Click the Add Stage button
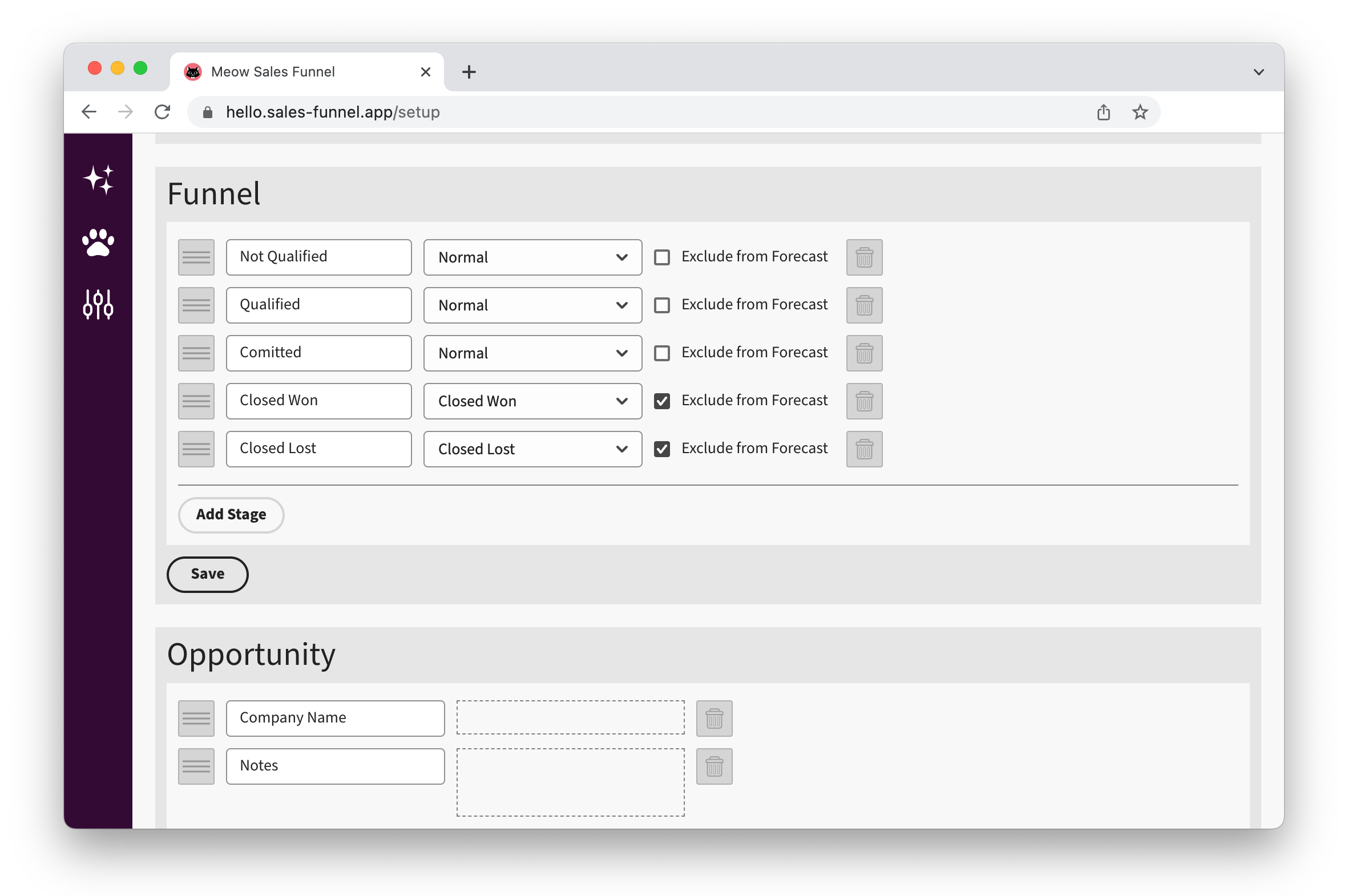 tap(231, 515)
